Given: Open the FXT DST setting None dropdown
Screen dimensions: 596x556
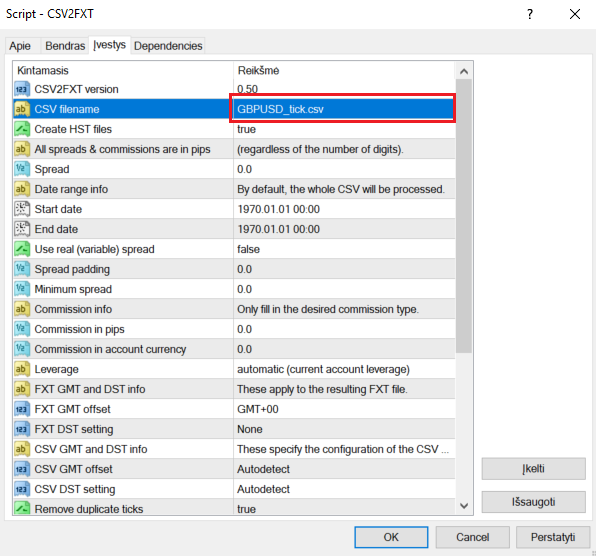Looking at the screenshot, I should (x=344, y=429).
